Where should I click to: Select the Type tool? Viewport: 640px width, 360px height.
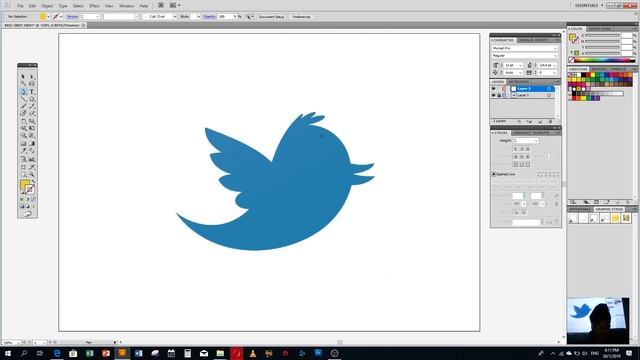[x=32, y=91]
